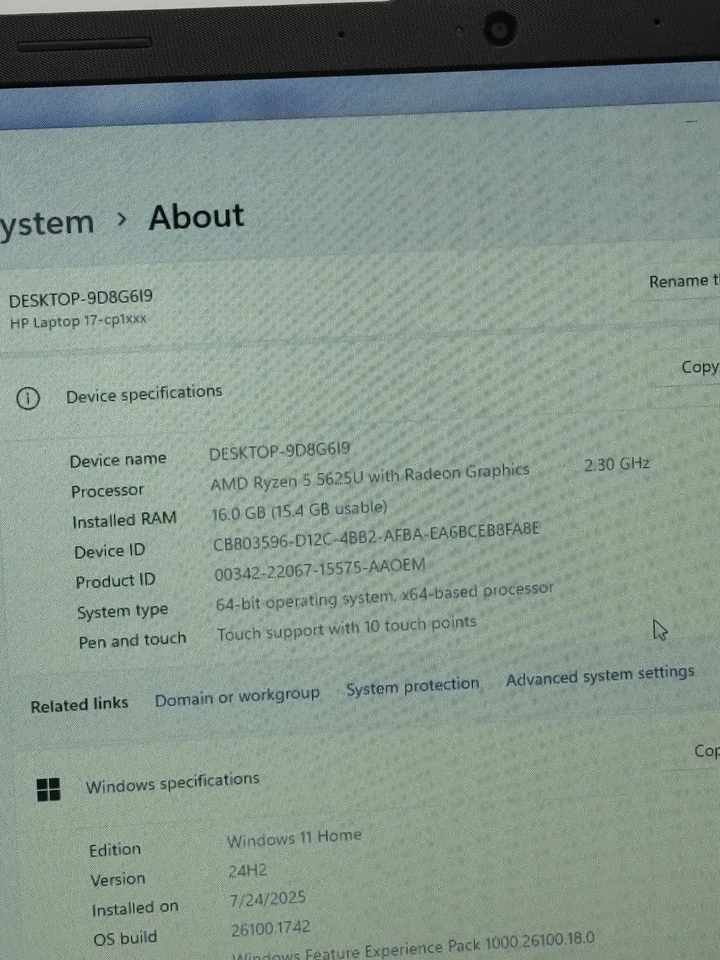Viewport: 720px width, 960px height.
Task: Click the System type label
Action: (122, 611)
